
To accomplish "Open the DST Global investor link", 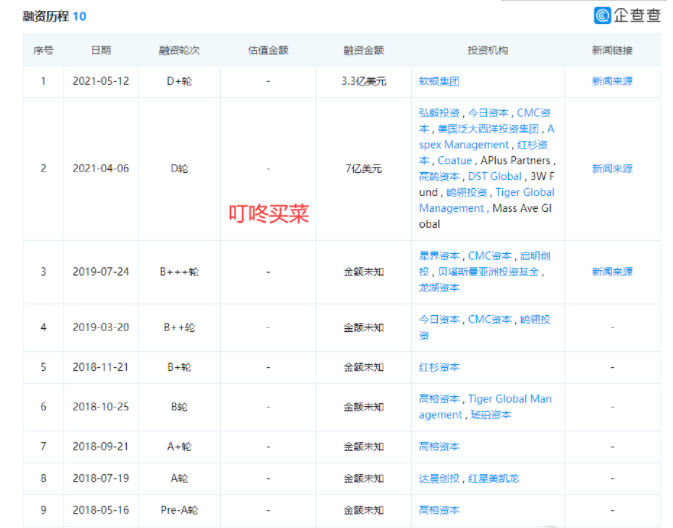I will pyautogui.click(x=495, y=176).
